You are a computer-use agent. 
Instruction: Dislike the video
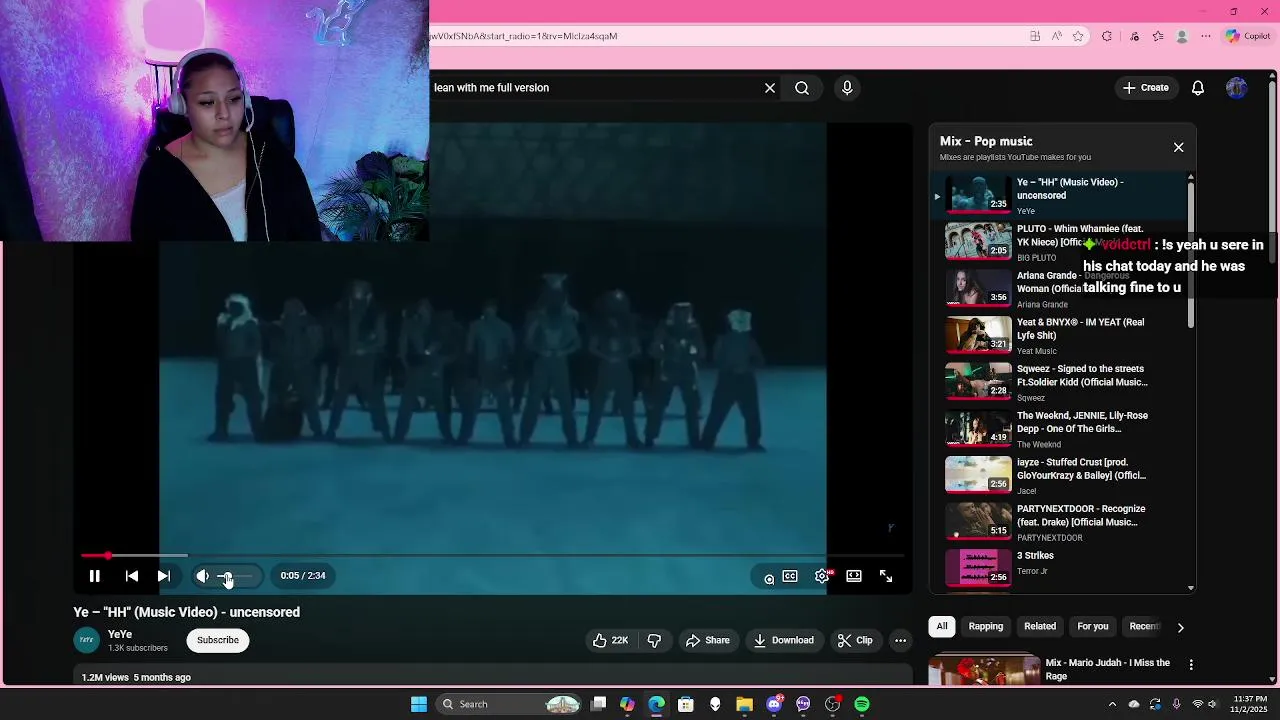654,640
